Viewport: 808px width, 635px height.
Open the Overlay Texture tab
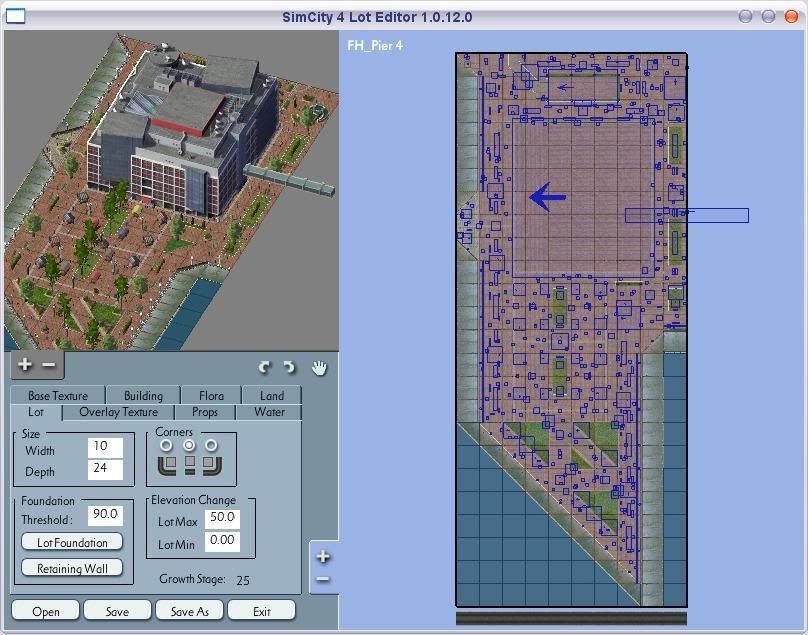pos(119,412)
